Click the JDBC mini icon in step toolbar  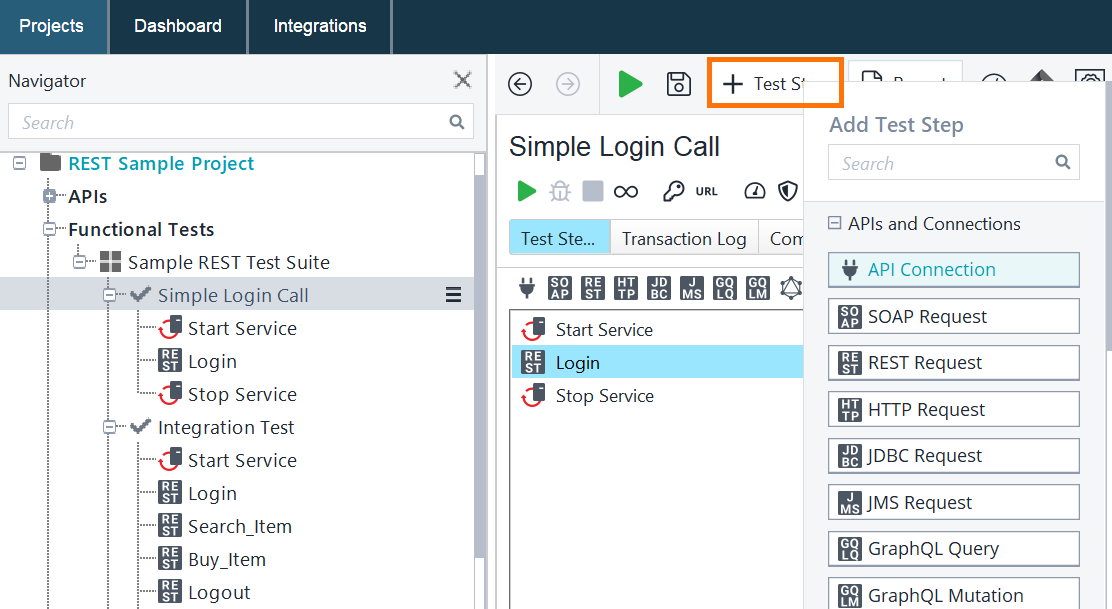tap(658, 288)
